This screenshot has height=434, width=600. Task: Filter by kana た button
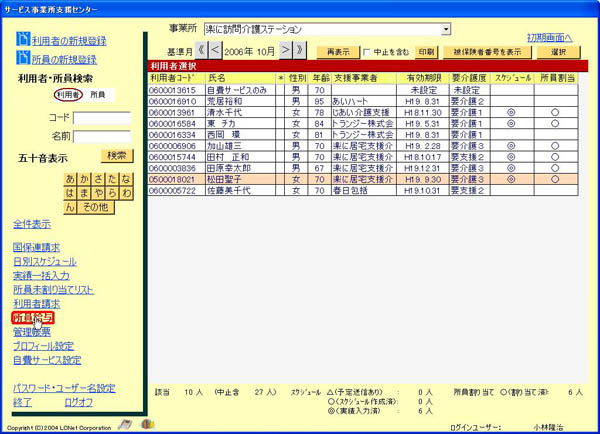pyautogui.click(x=112, y=179)
